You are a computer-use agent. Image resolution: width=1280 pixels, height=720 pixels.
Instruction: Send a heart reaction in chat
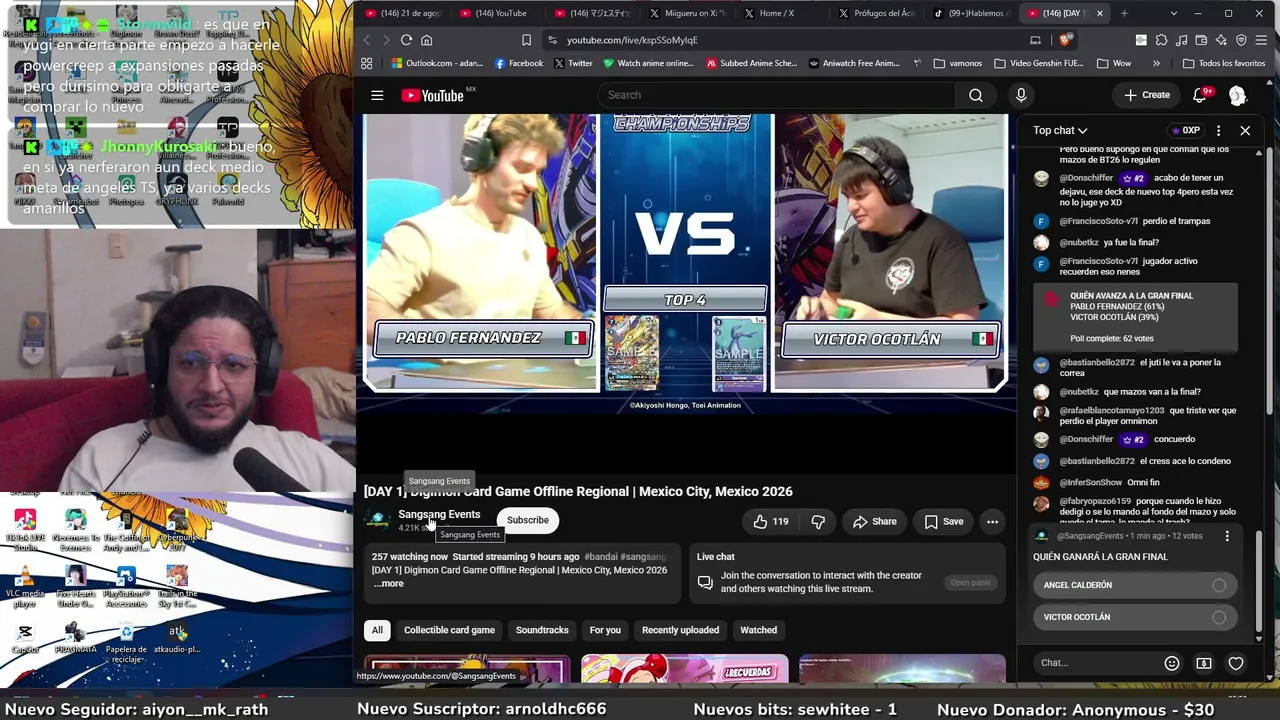1236,663
